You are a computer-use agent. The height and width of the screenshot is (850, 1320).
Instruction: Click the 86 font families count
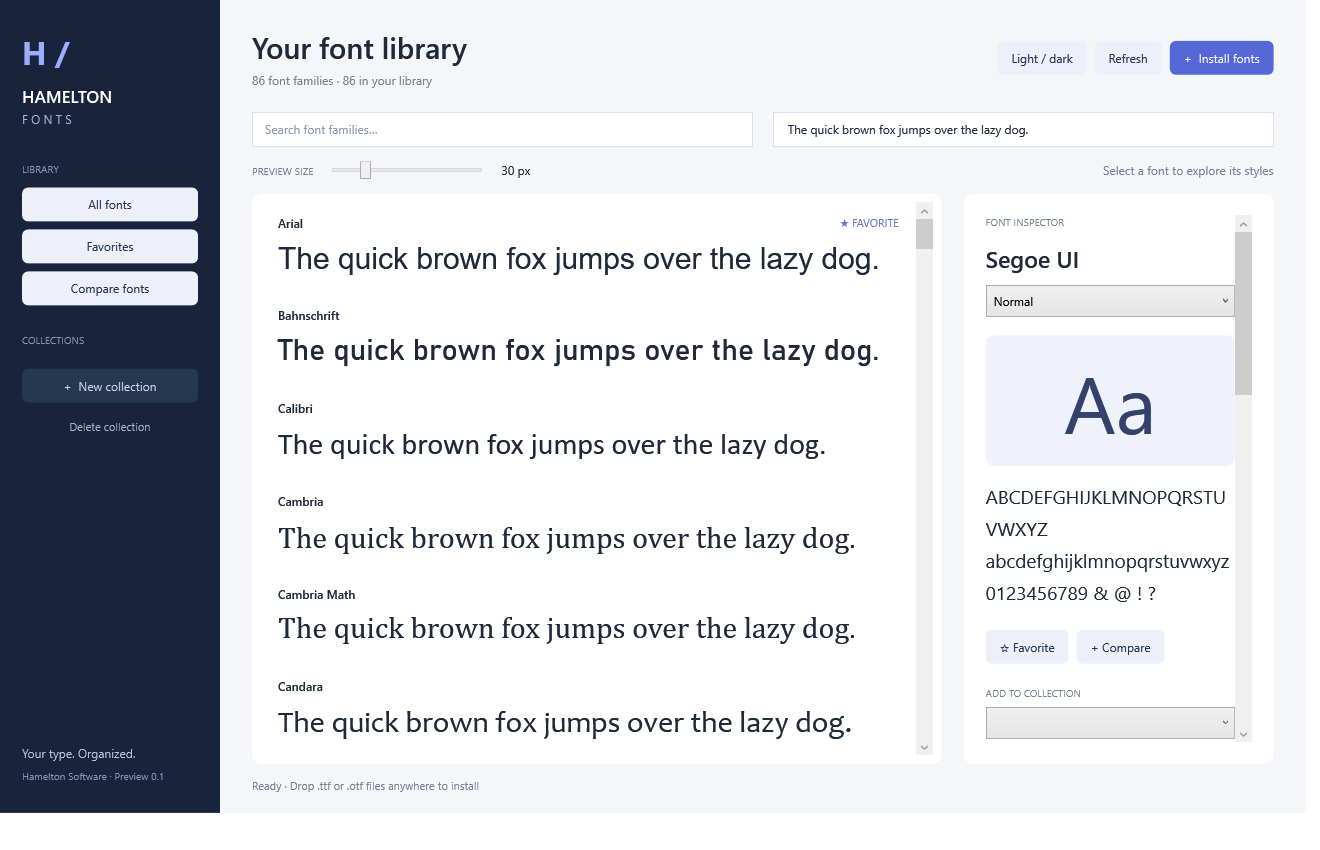tap(342, 81)
